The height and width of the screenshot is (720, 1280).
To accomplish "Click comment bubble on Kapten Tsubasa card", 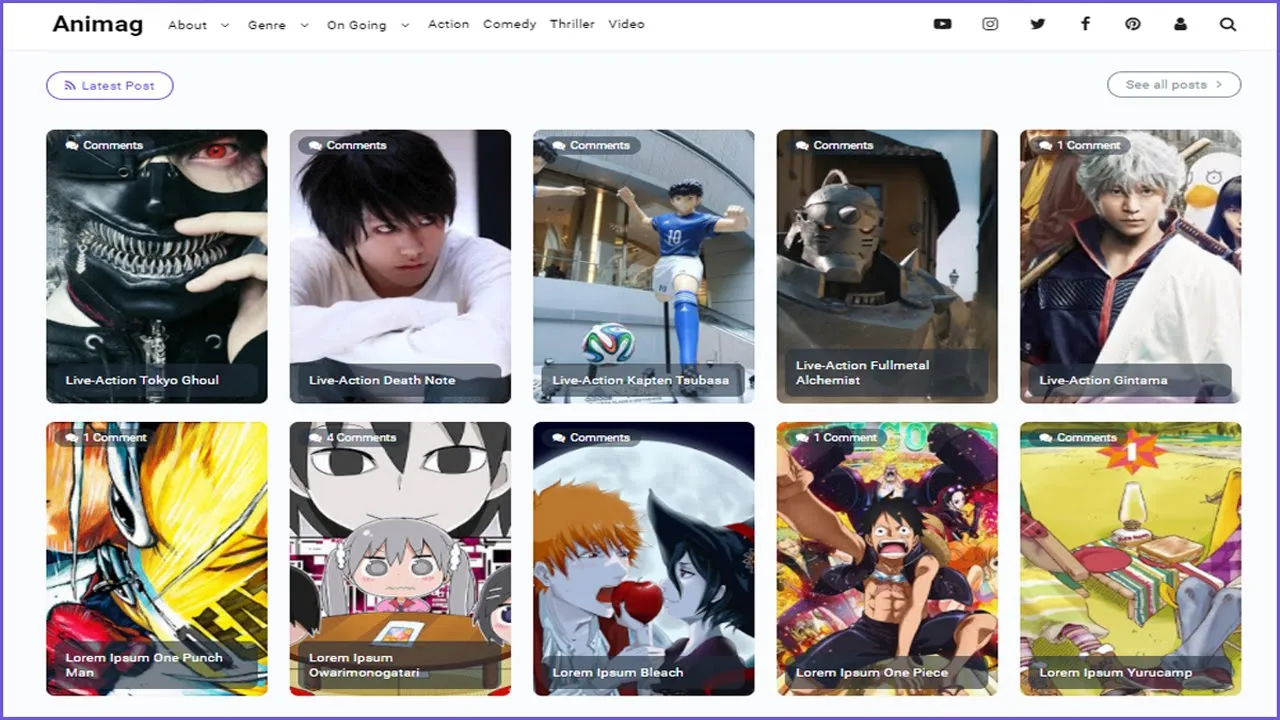I will click(559, 145).
